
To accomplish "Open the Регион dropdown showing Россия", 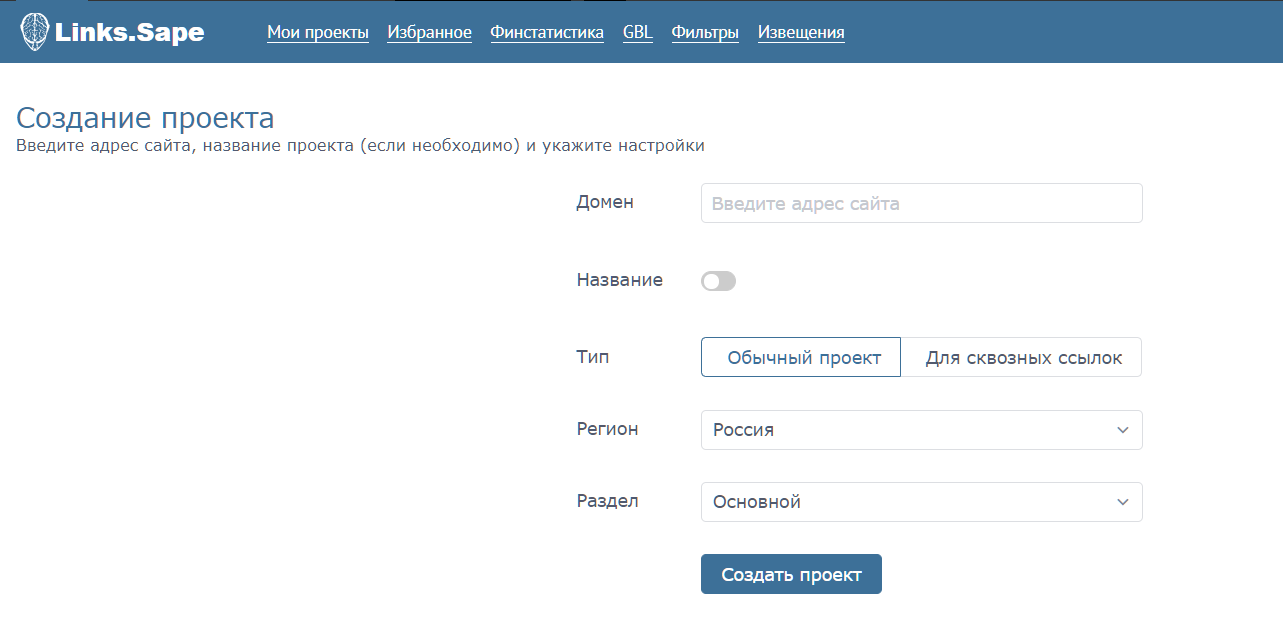I will point(921,430).
